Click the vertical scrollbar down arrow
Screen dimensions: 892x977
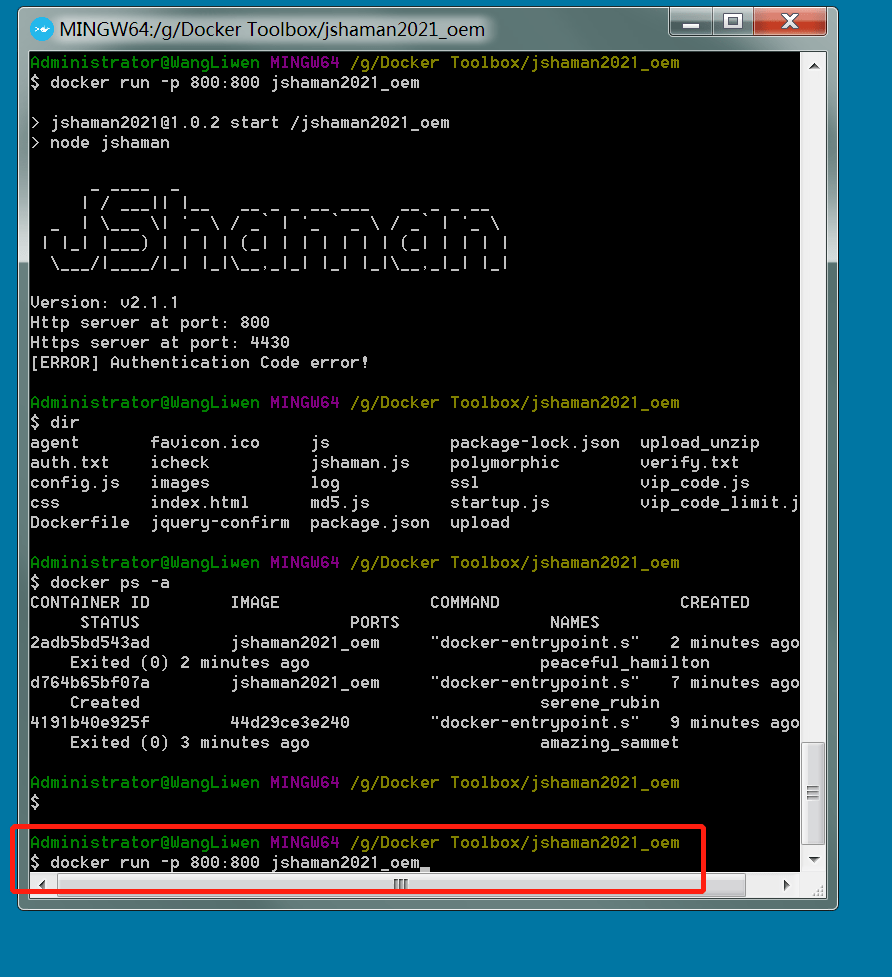[x=812, y=858]
